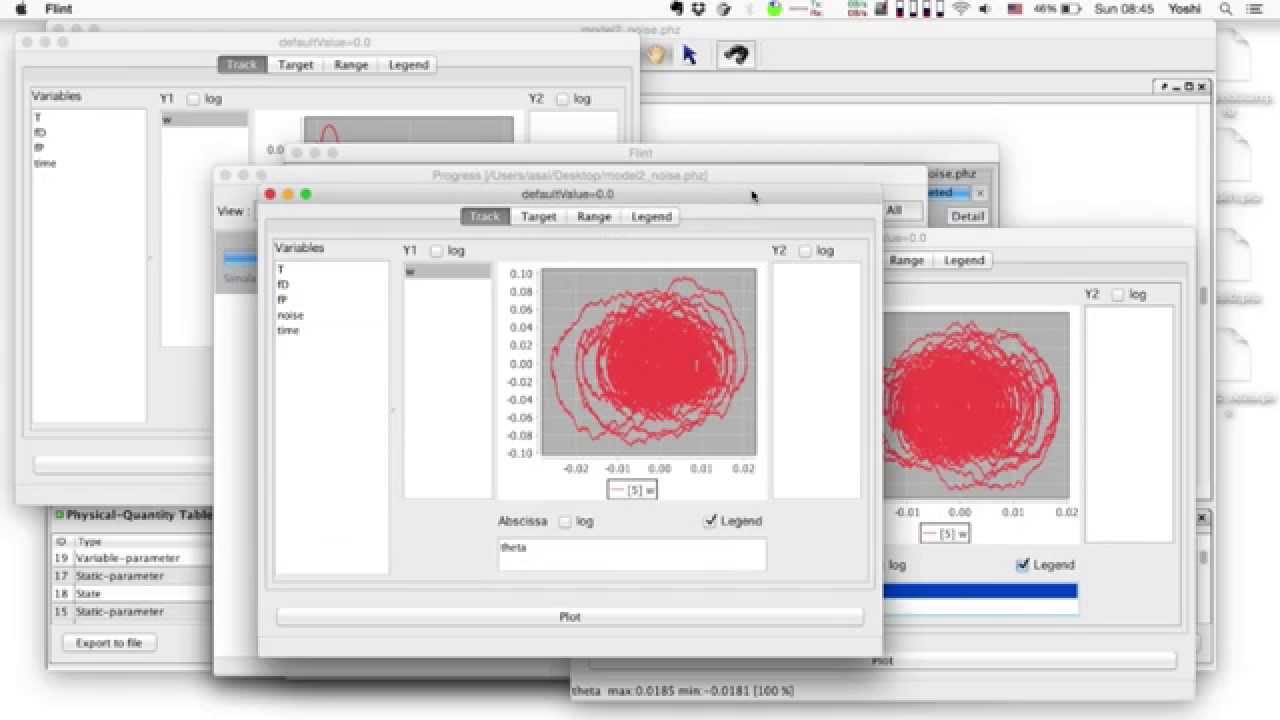The height and width of the screenshot is (720, 1280).
Task: Select fD in front window Variables list
Action: click(283, 285)
